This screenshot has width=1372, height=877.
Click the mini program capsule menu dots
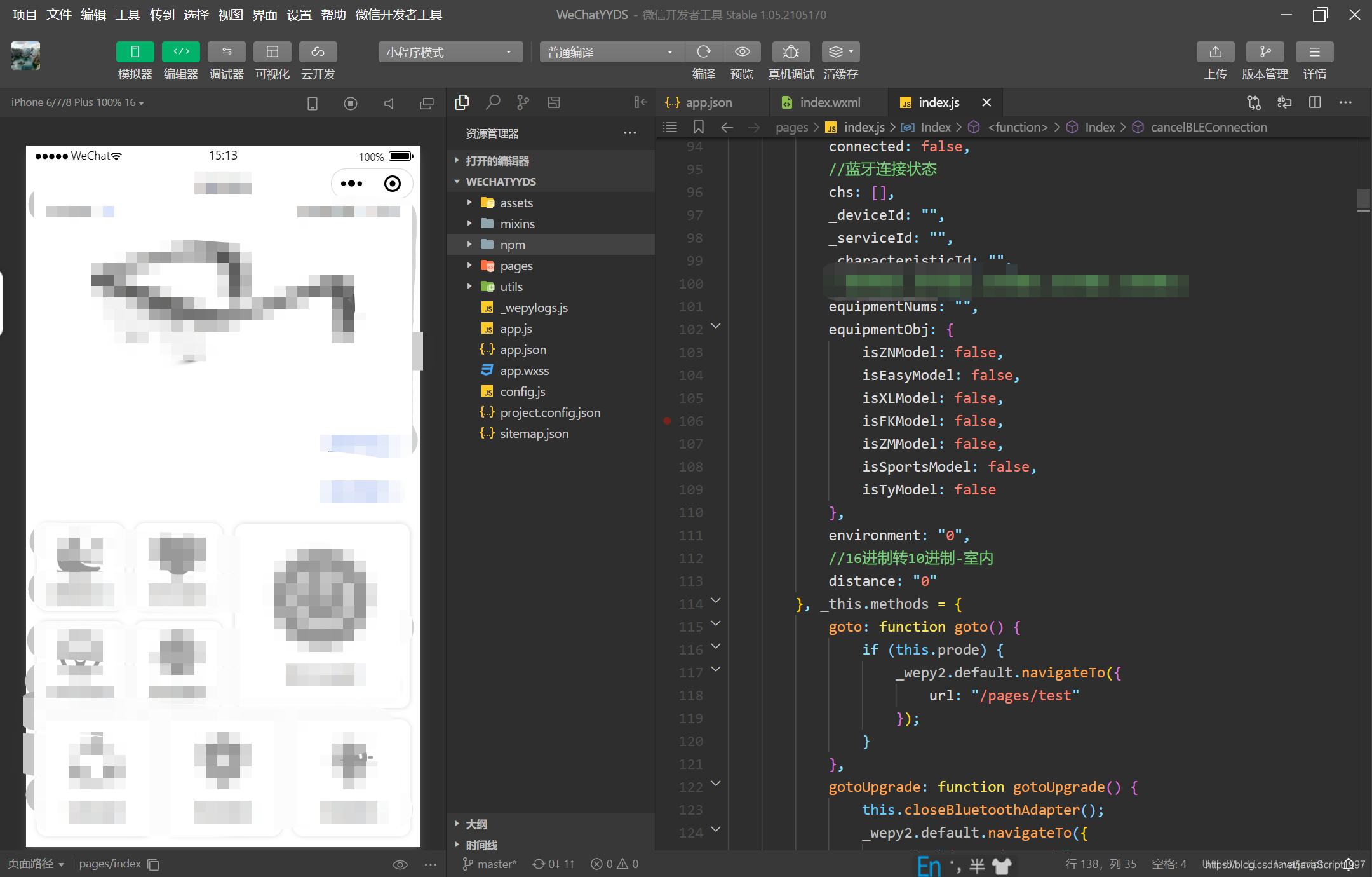tap(351, 184)
